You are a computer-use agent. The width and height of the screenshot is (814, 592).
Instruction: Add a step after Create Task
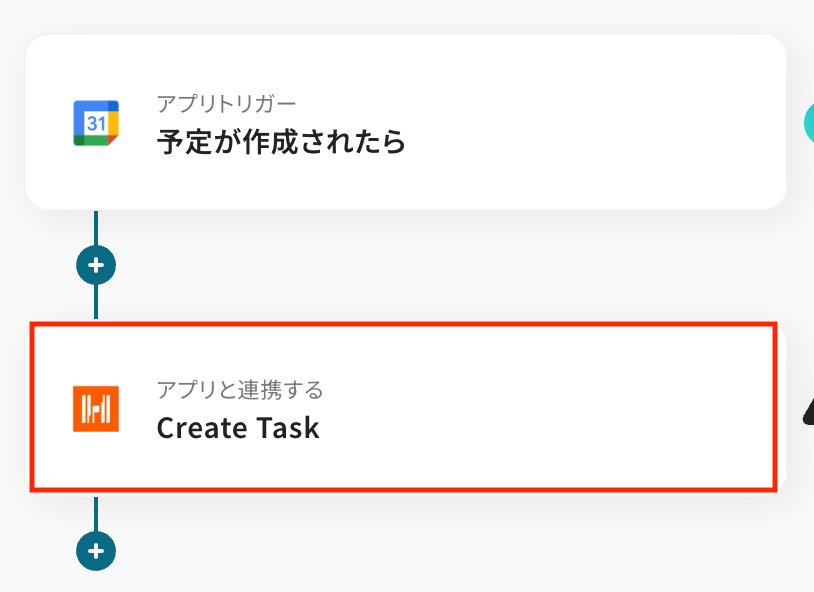[96, 550]
